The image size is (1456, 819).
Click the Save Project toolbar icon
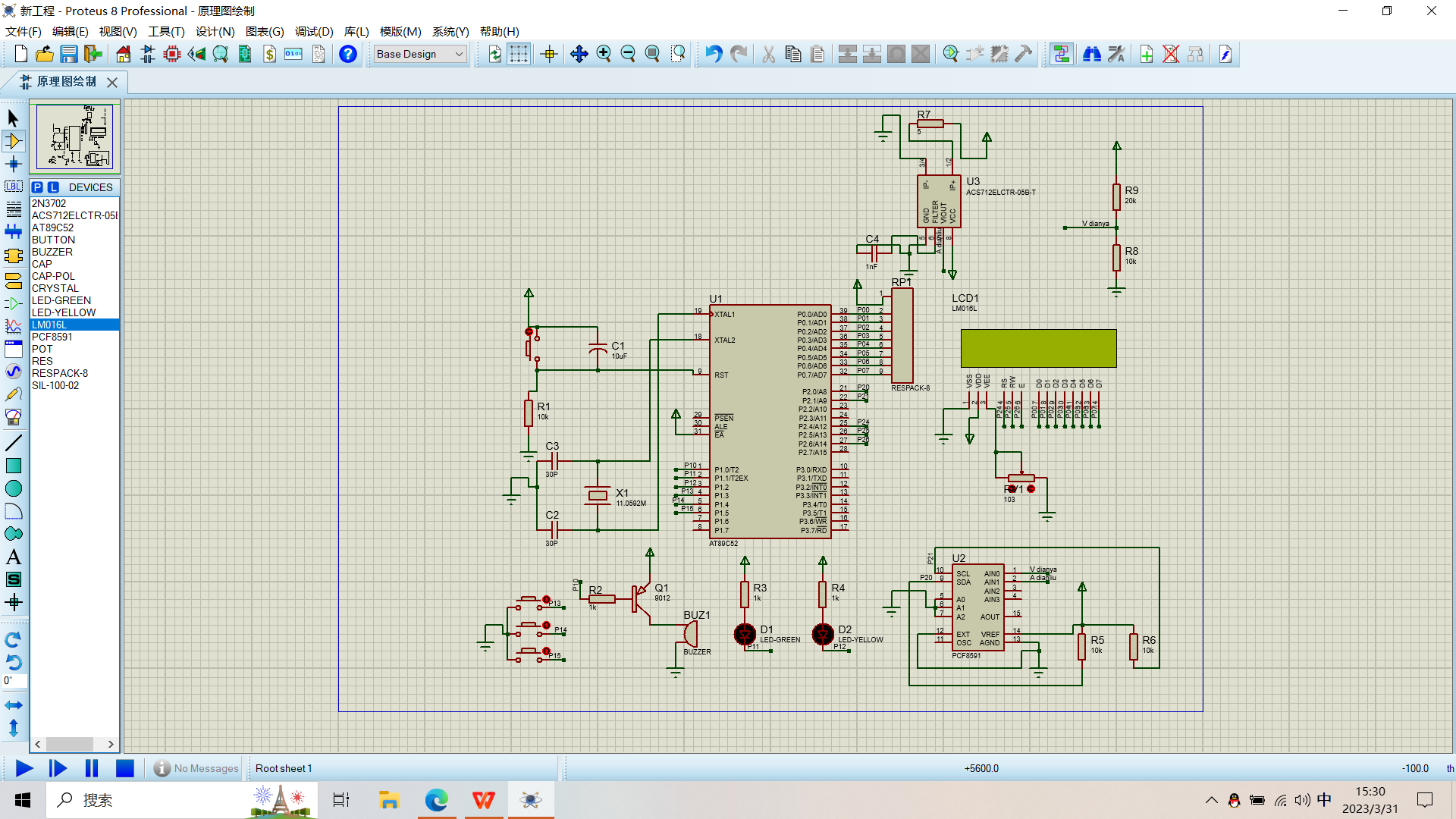69,54
